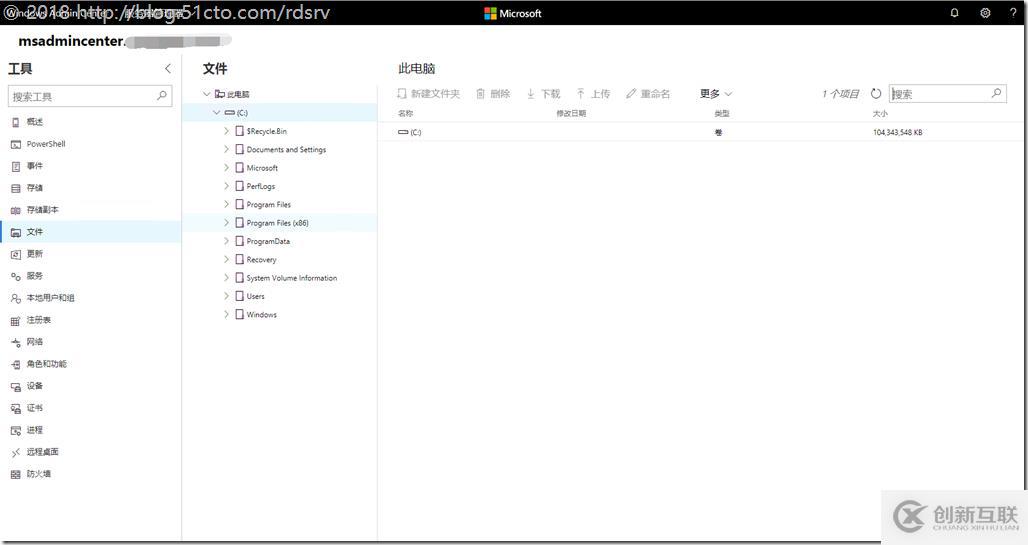Open settings gear in top bar

(985, 13)
